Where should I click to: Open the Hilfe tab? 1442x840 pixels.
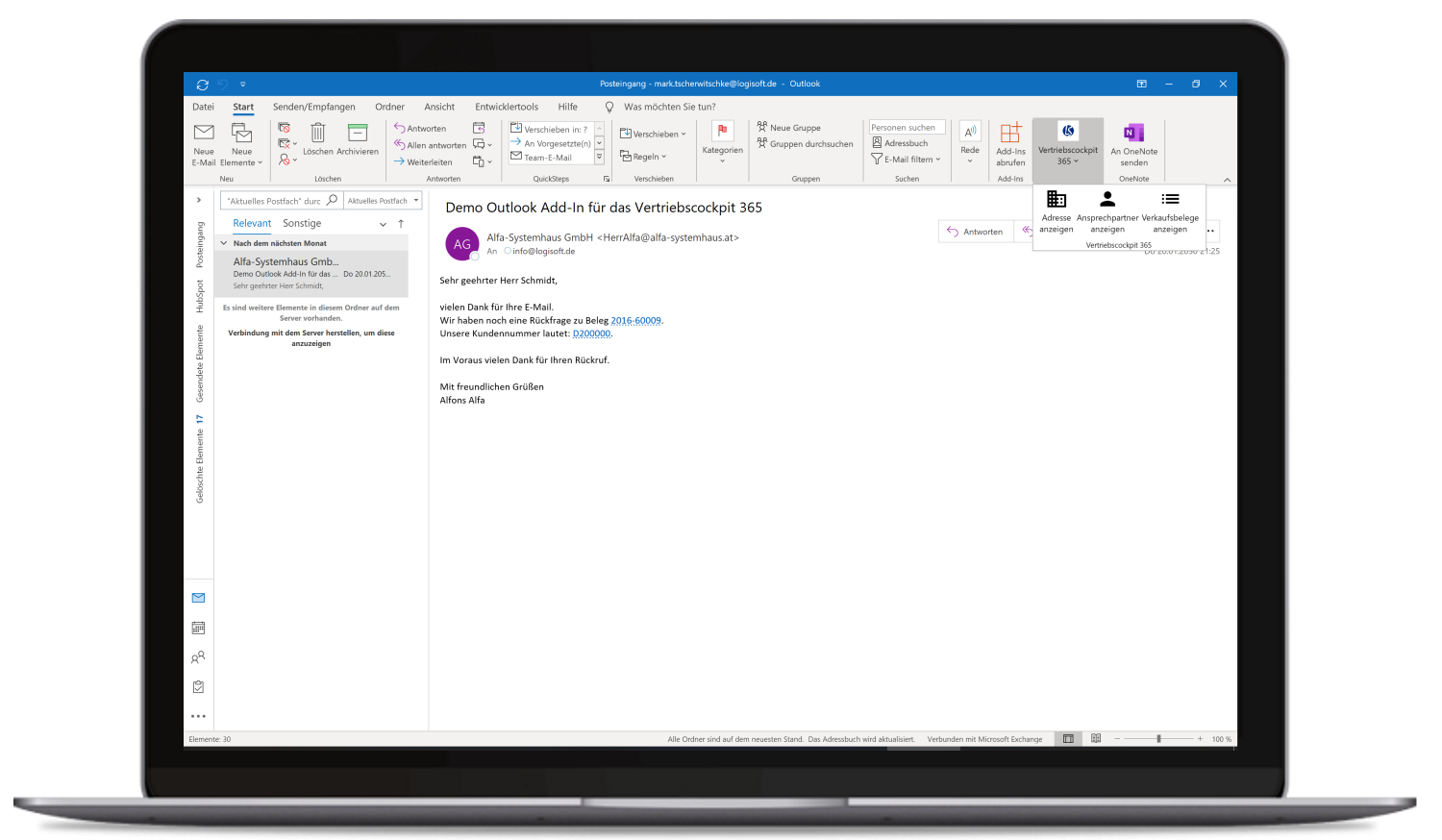(568, 107)
